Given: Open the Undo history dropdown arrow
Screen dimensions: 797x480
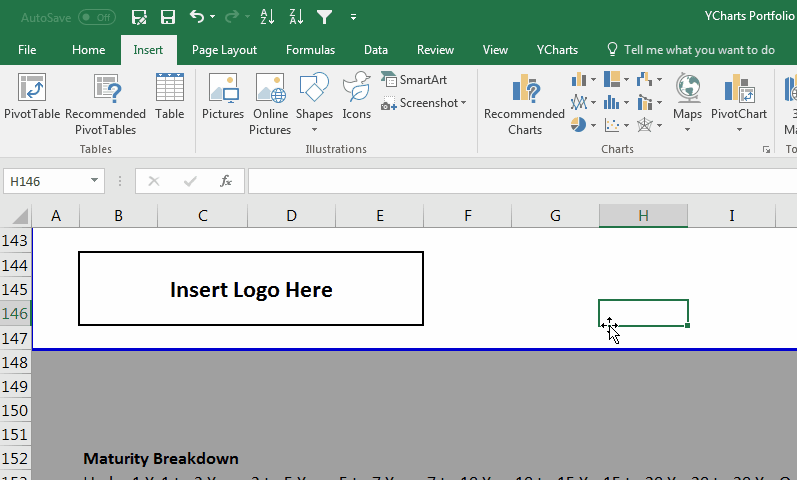Looking at the screenshot, I should point(212,17).
